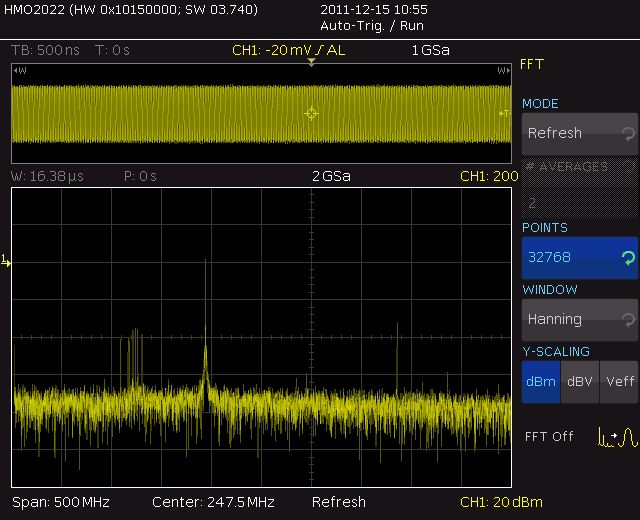
Task: Click the rotary knob icon on Hanning
Action: tap(628, 320)
